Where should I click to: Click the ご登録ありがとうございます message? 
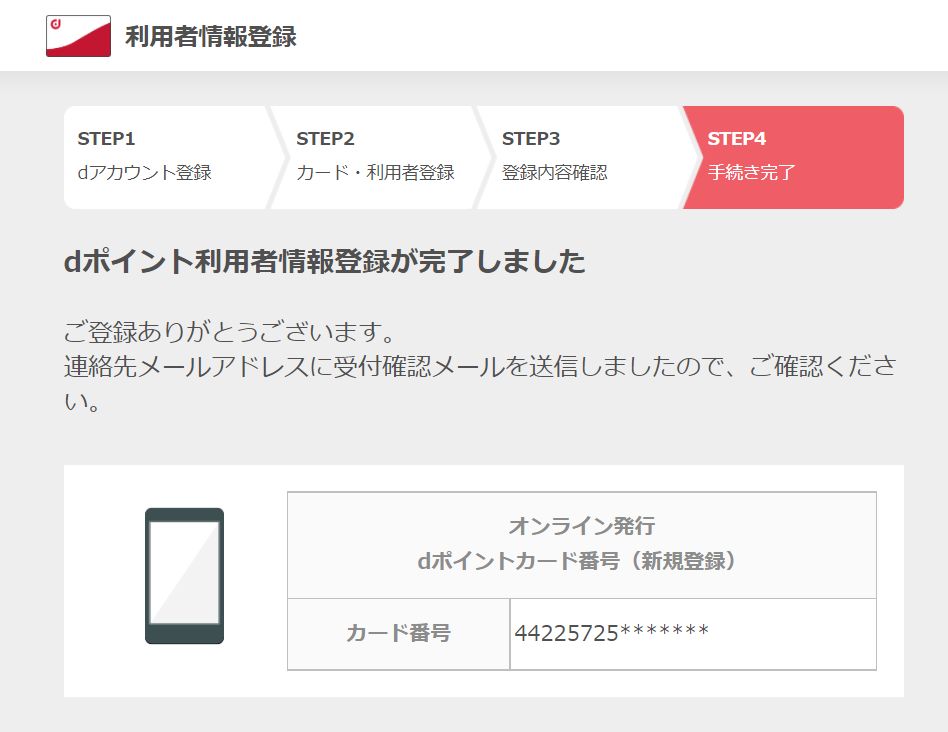click(x=230, y=331)
